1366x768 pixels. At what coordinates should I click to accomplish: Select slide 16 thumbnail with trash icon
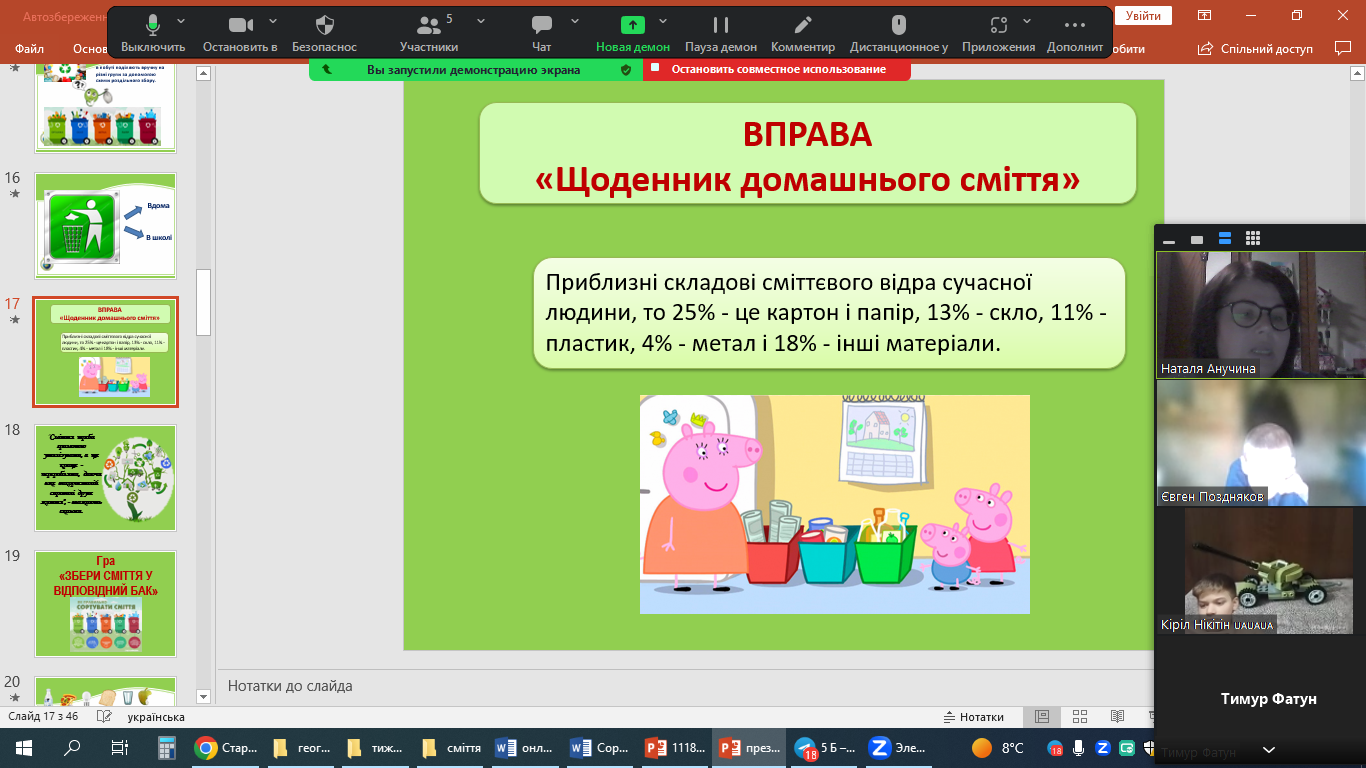106,225
